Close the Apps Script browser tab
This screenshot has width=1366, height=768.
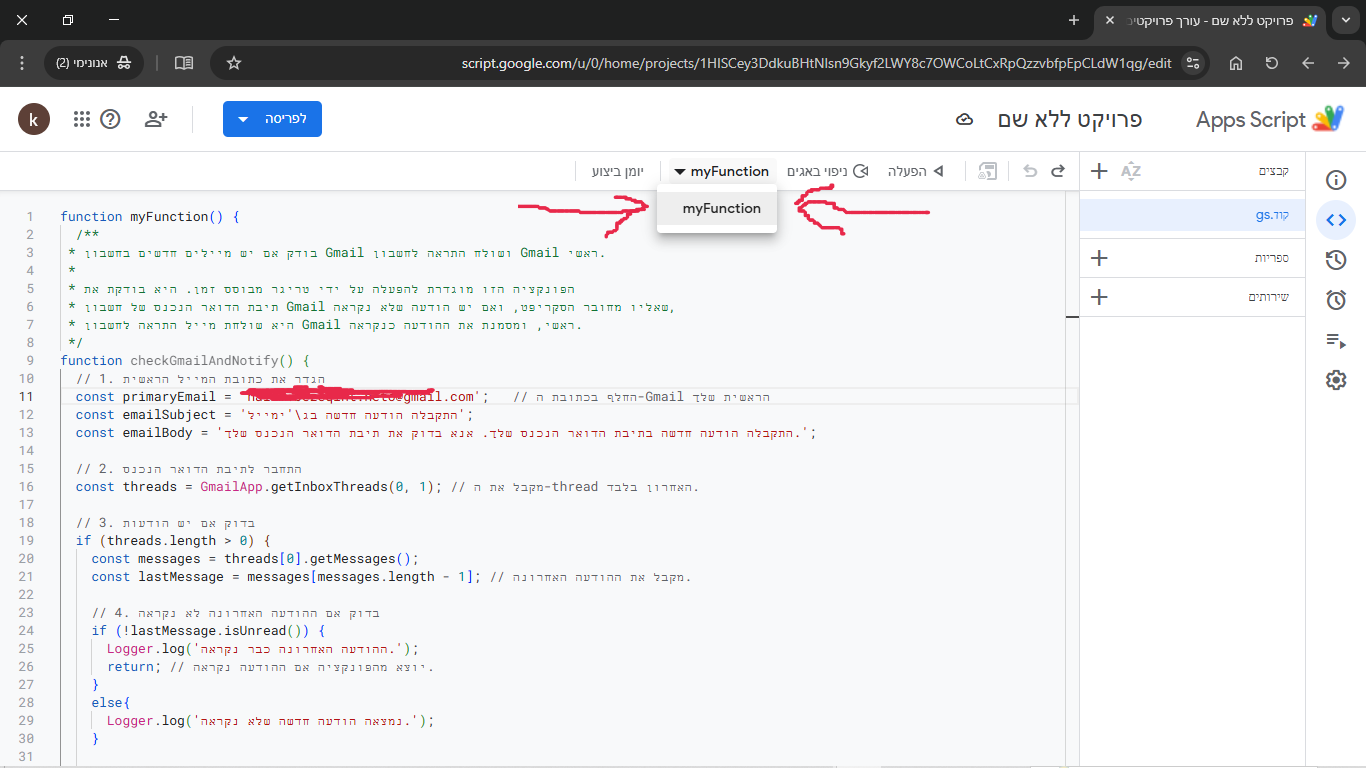click(x=1109, y=20)
